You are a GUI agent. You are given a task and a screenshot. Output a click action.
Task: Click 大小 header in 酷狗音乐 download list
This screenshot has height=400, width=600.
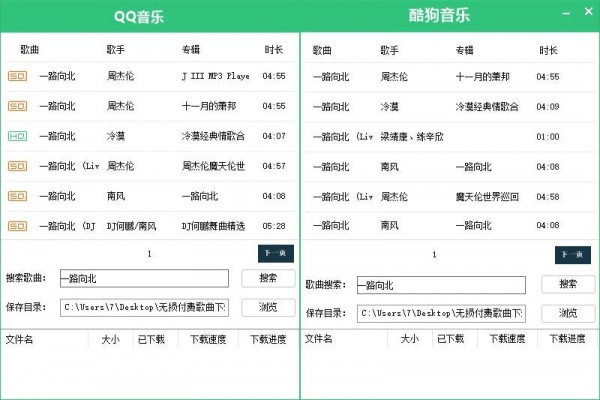click(x=409, y=338)
